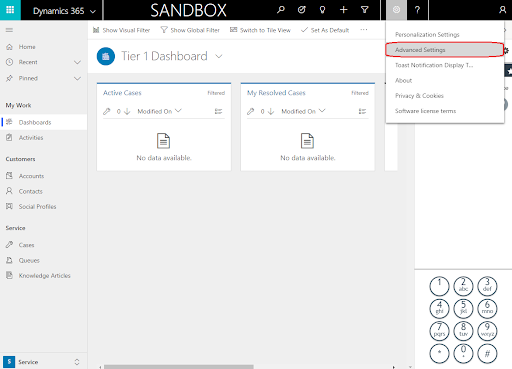This screenshot has width=512, height=369.
Task: Switch to Tile View
Action: [x=260, y=30]
